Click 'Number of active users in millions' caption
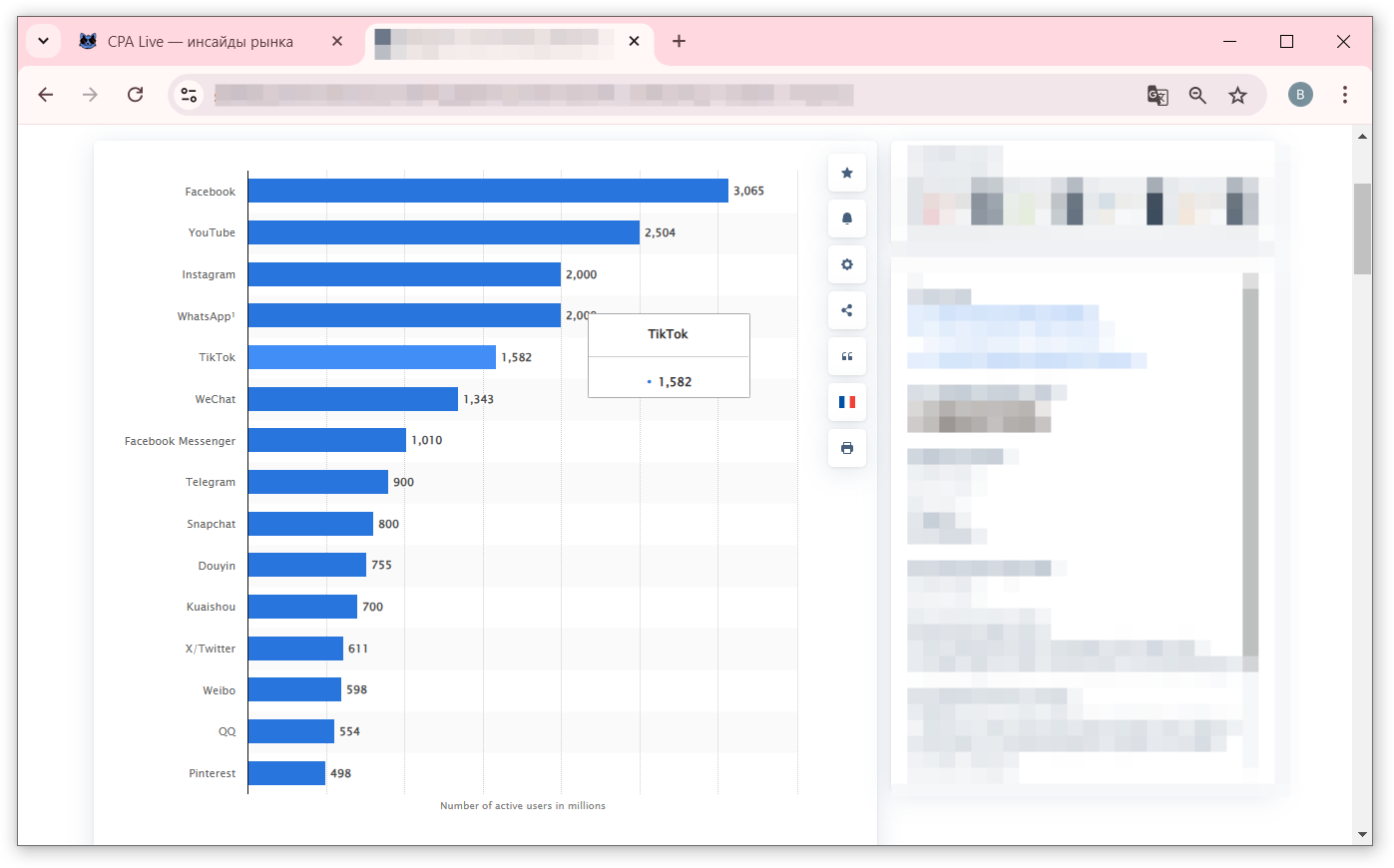The image size is (1394, 868). click(523, 805)
